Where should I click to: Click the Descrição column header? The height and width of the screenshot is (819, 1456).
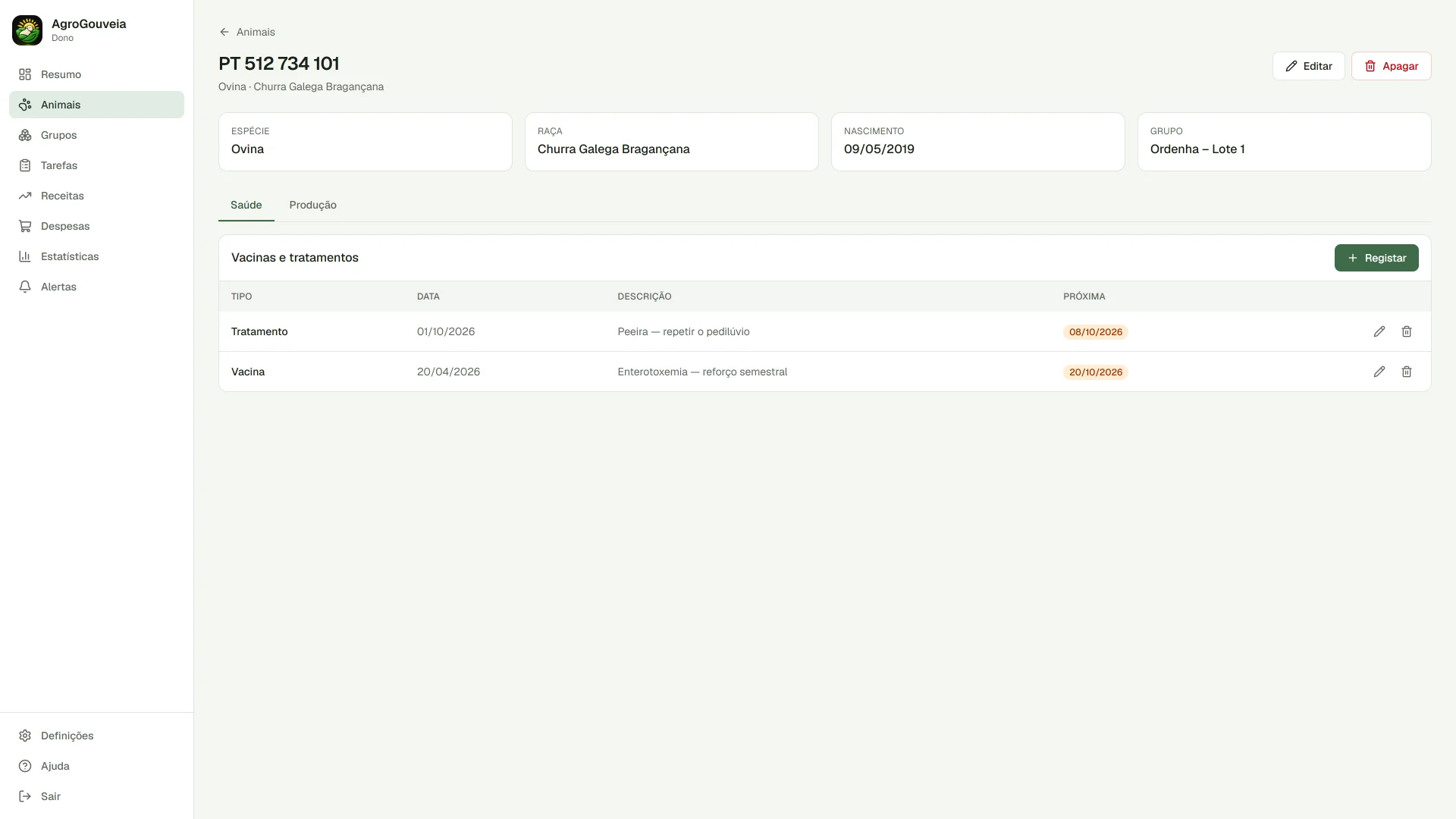click(x=645, y=297)
